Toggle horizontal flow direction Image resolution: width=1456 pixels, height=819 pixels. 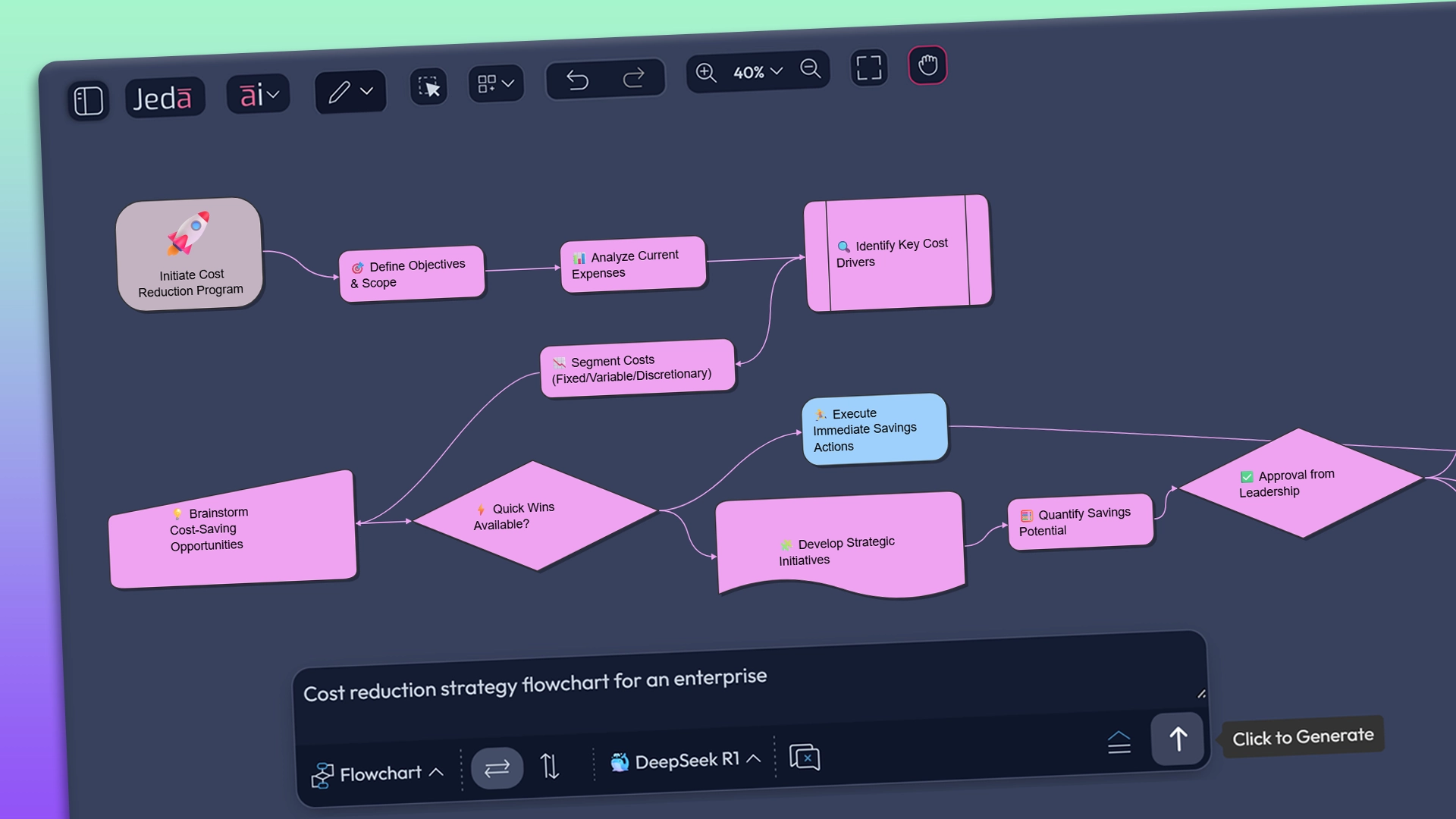click(x=497, y=768)
